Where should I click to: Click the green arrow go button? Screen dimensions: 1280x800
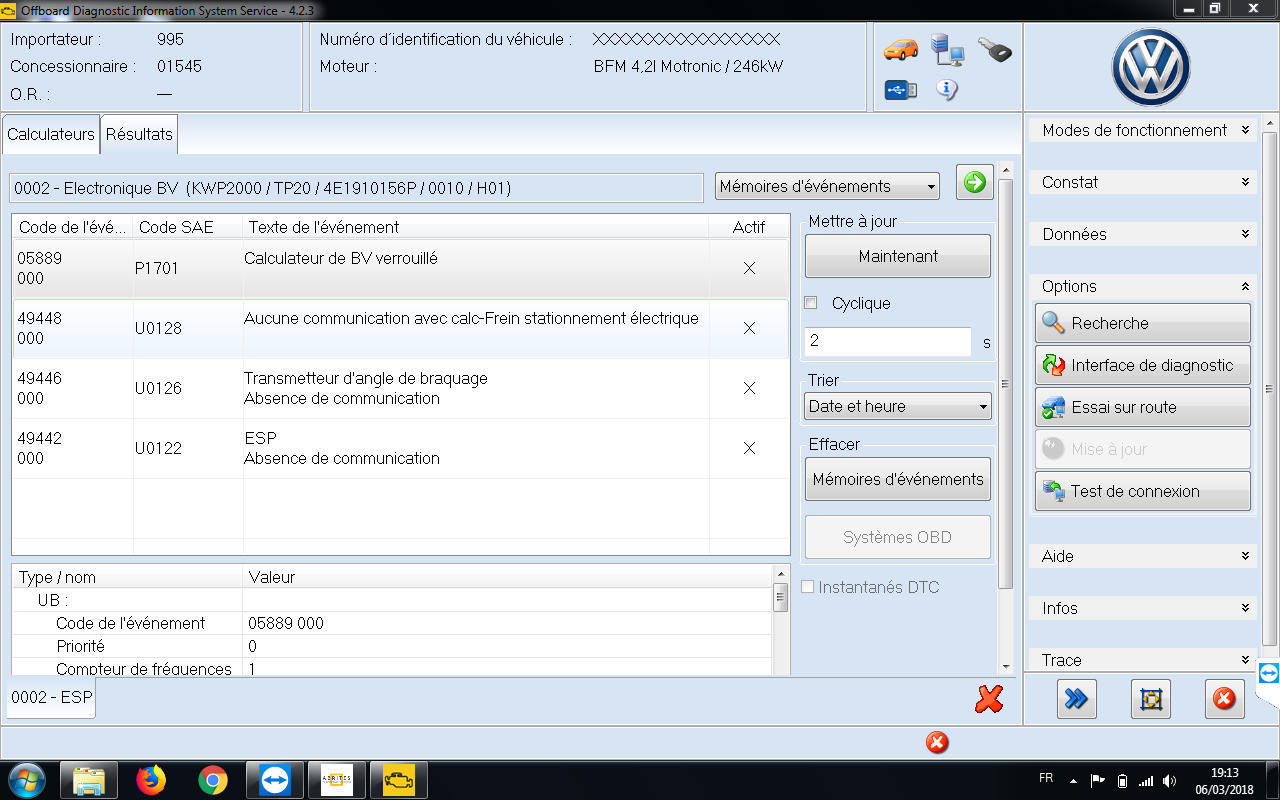tap(974, 183)
